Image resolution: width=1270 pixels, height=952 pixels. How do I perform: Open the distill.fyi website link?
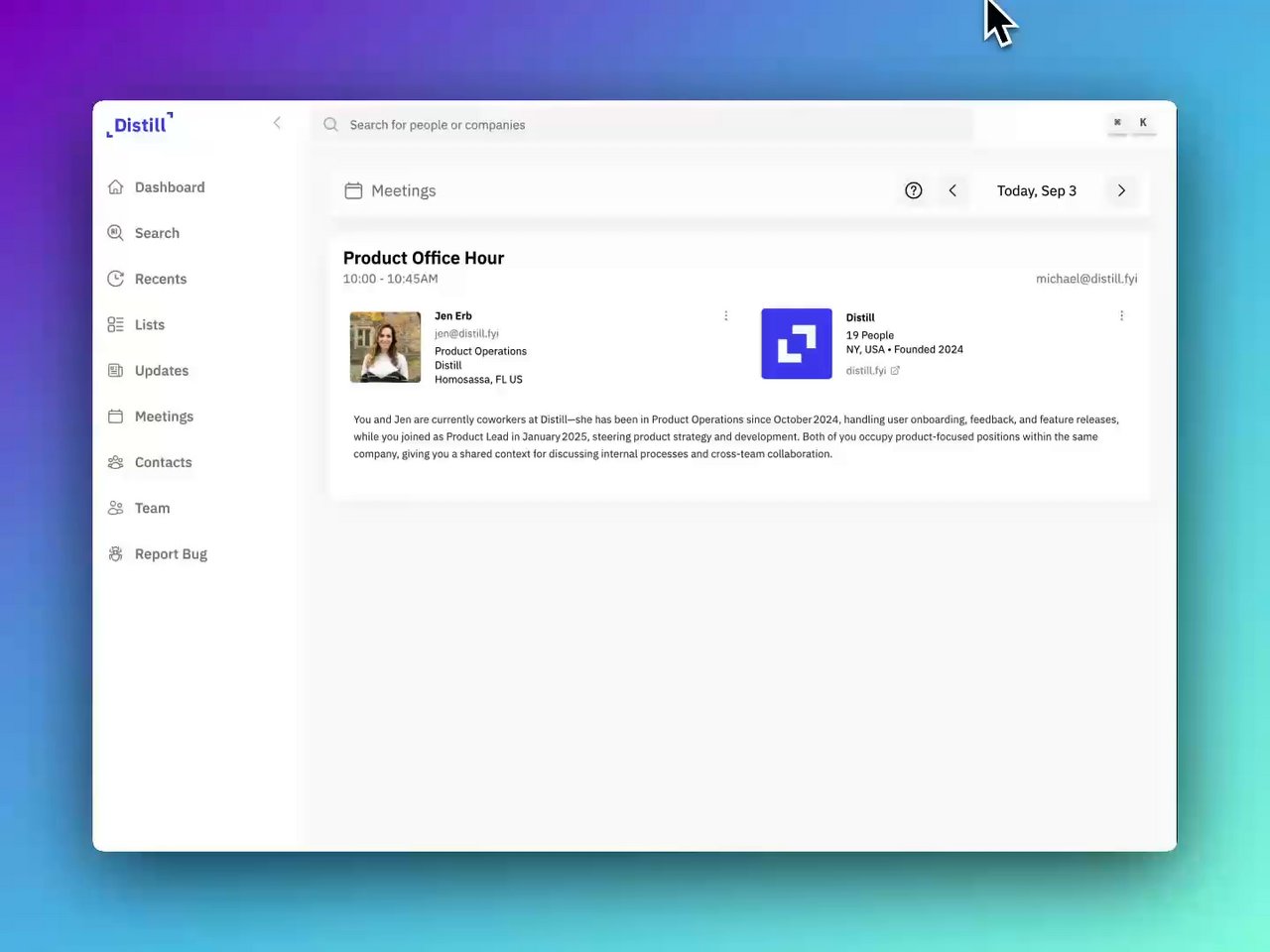(866, 371)
